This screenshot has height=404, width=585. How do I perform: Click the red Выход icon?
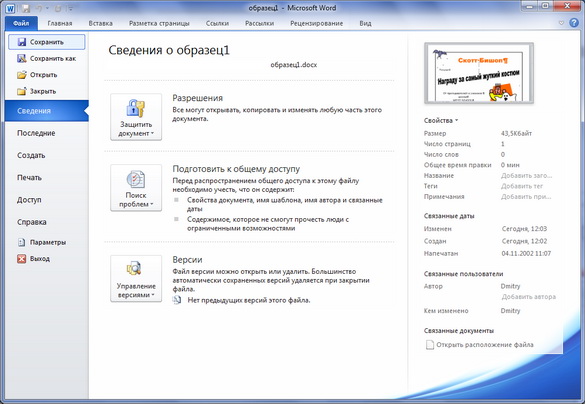point(22,259)
